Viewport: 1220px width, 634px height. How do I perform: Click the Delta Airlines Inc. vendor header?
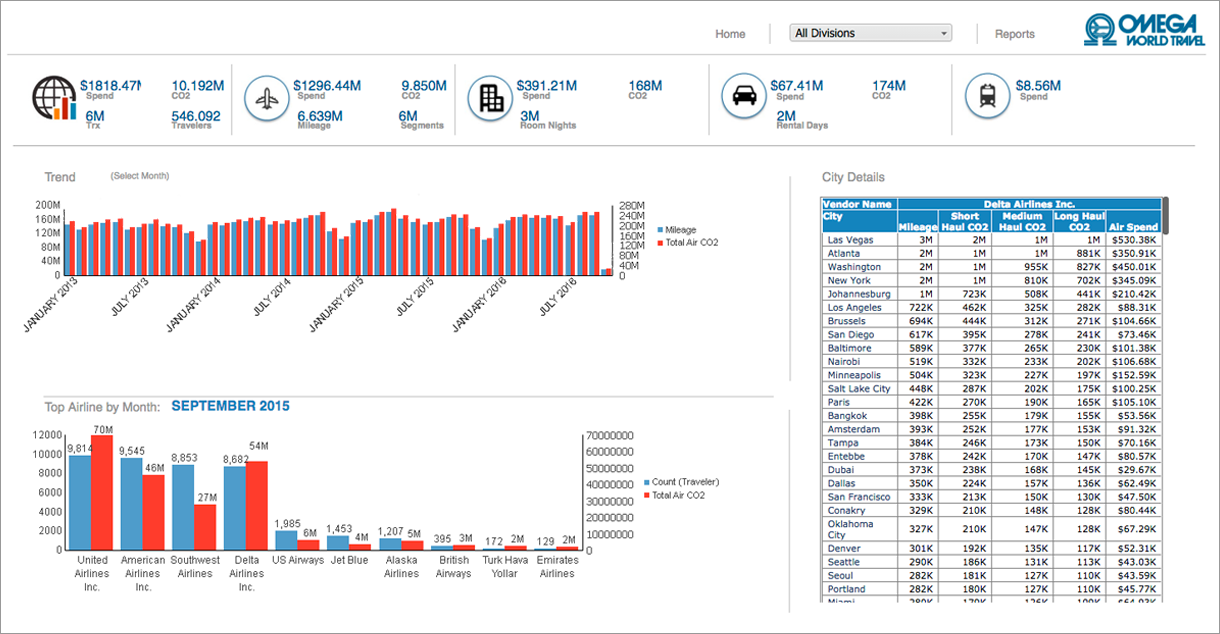point(1029,204)
